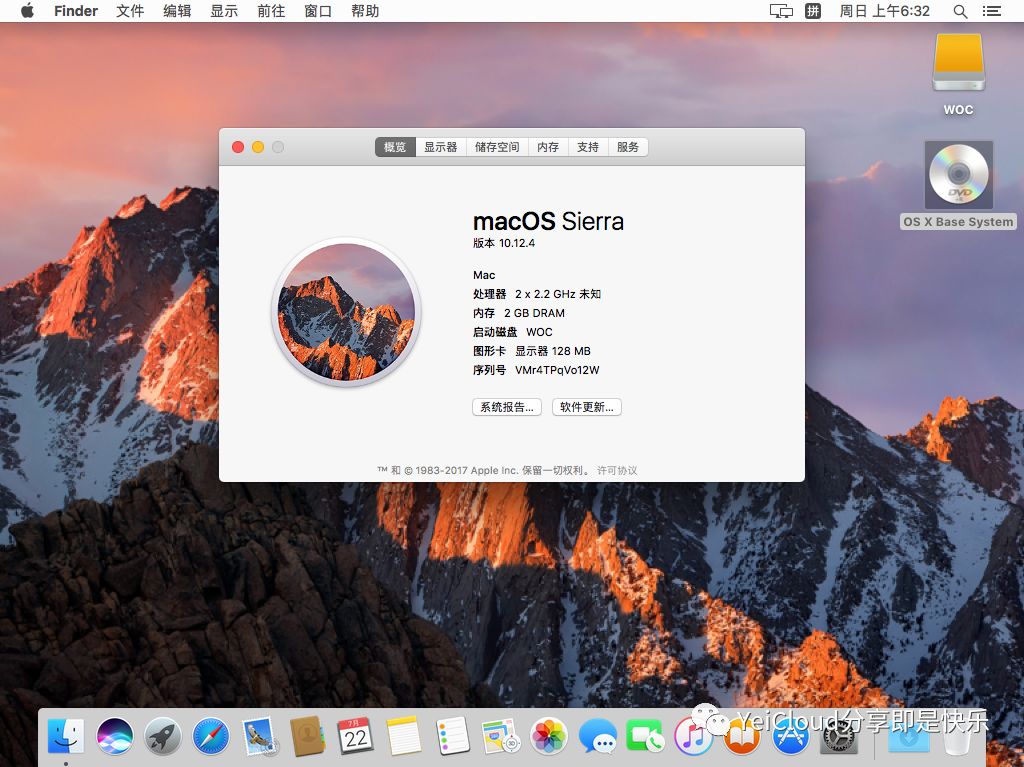Open App Store icon in dock
The image size is (1024, 767).
coord(790,736)
